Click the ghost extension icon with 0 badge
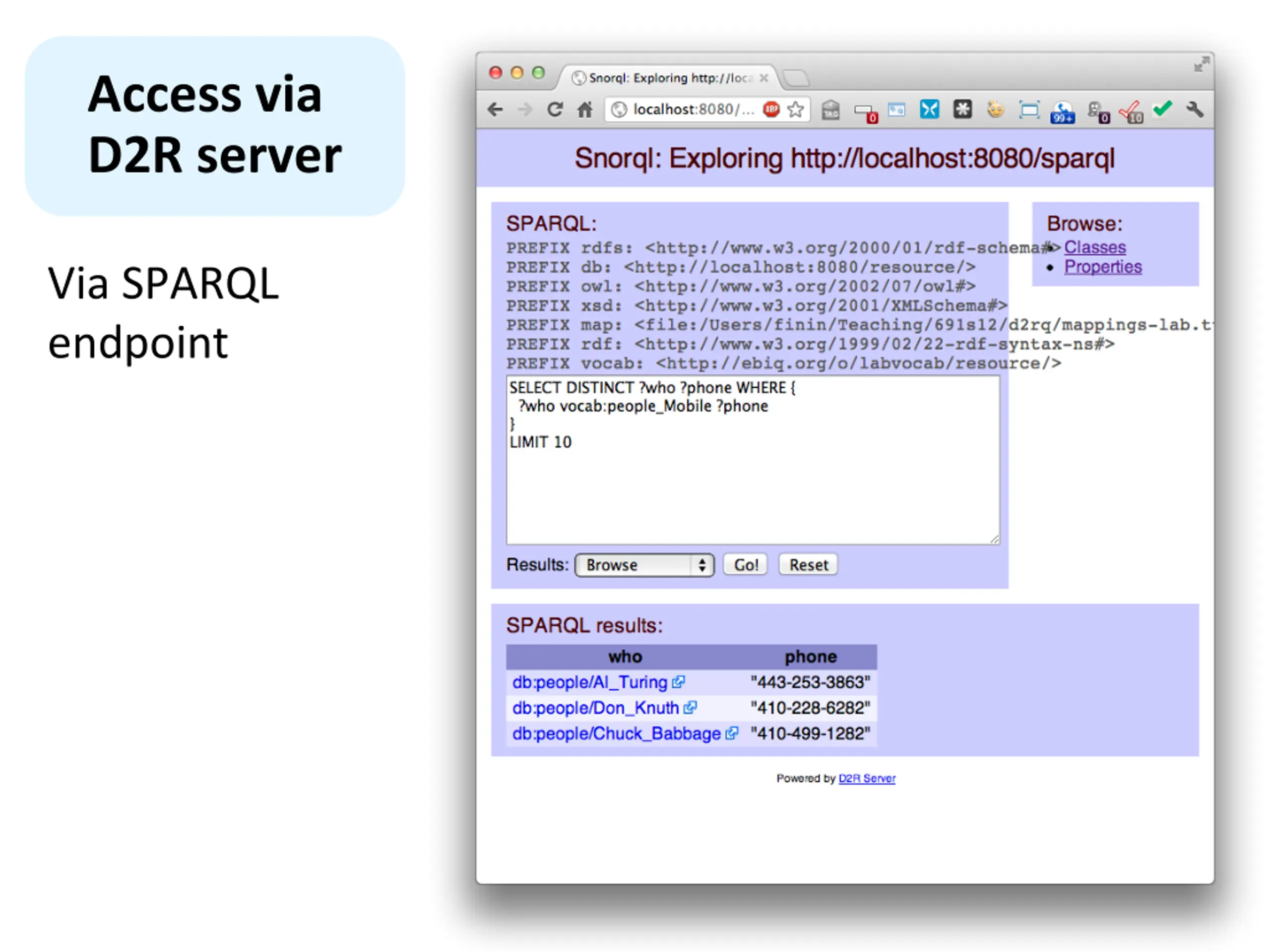The height and width of the screenshot is (952, 1270). pyautogui.click(x=1096, y=111)
